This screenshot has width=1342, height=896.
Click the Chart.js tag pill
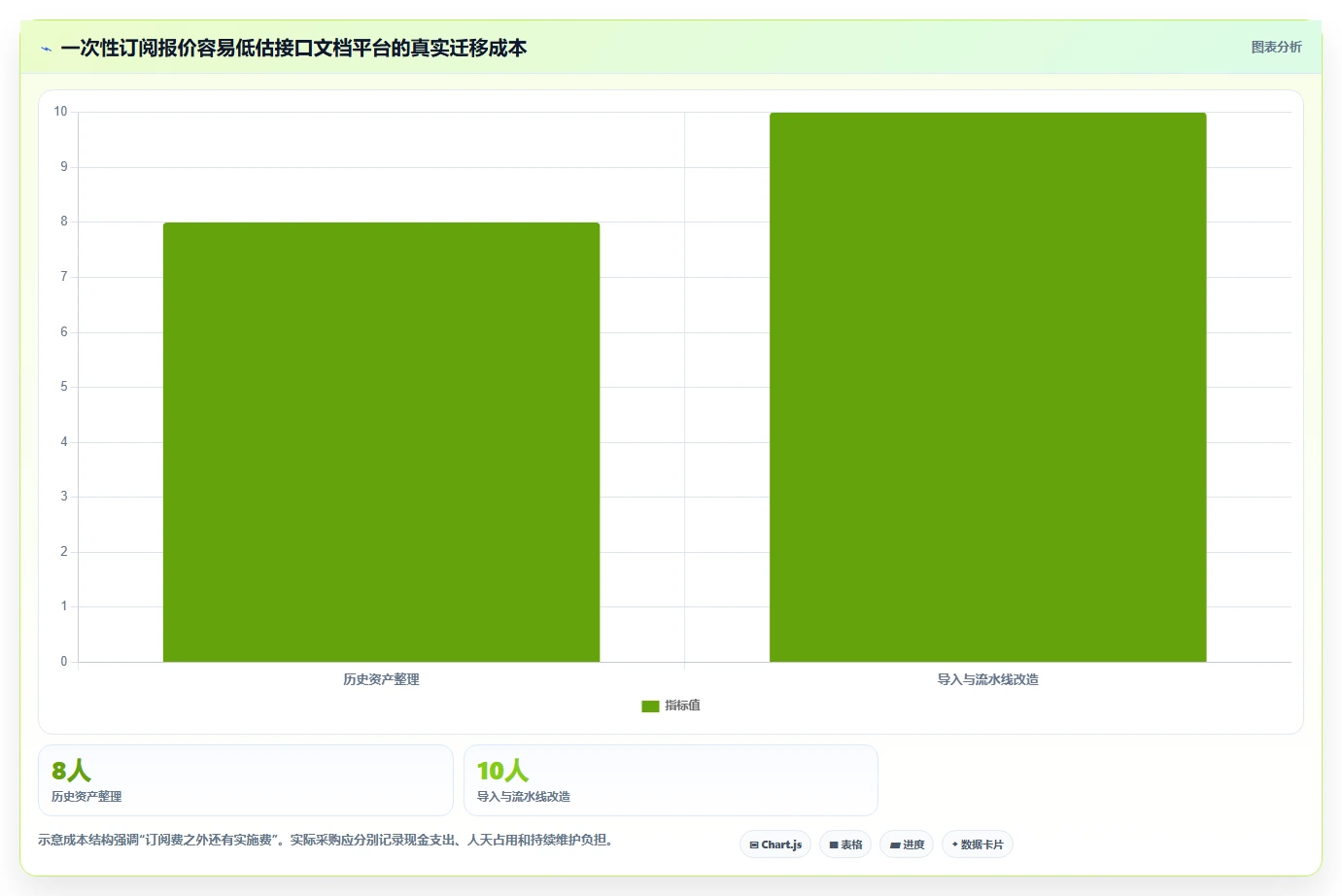pyautogui.click(x=775, y=844)
